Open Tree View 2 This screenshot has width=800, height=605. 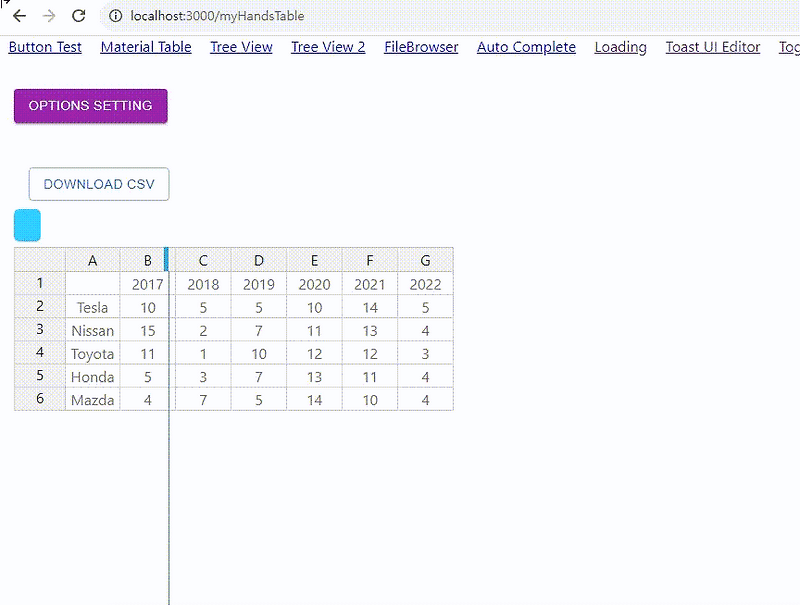(328, 47)
